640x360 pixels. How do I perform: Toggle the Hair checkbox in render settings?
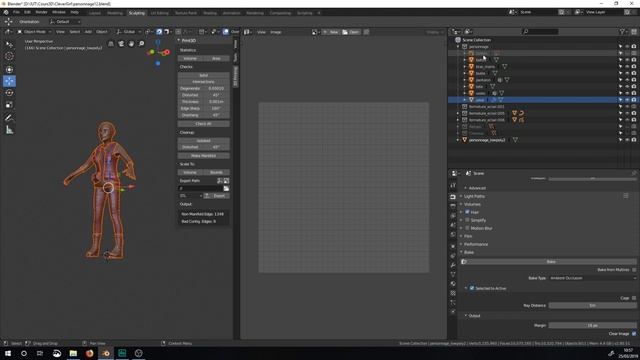(x=467, y=212)
